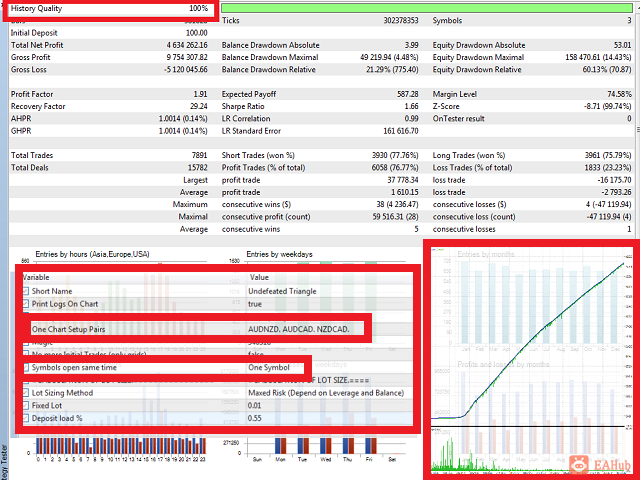Image resolution: width=640 pixels, height=480 pixels.
Task: Click the Entries by weekdays chart title
Action: [x=279, y=254]
